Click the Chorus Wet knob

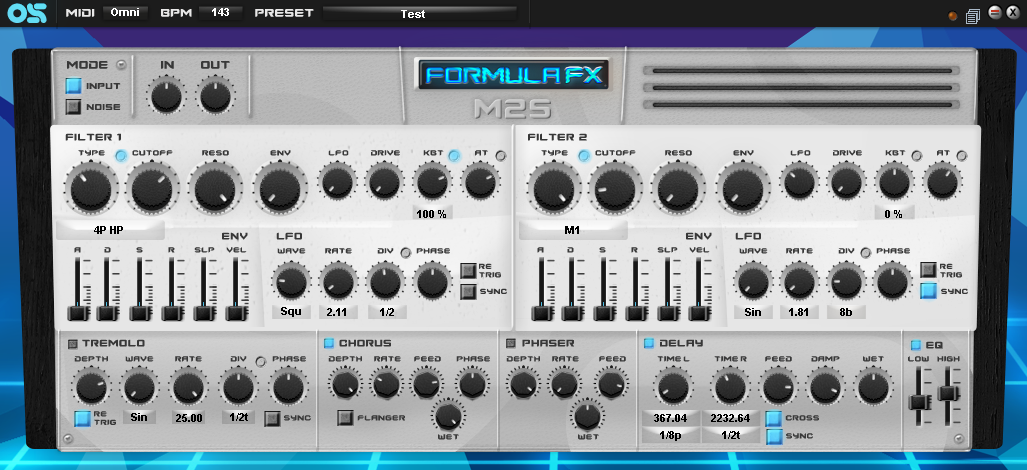click(447, 416)
